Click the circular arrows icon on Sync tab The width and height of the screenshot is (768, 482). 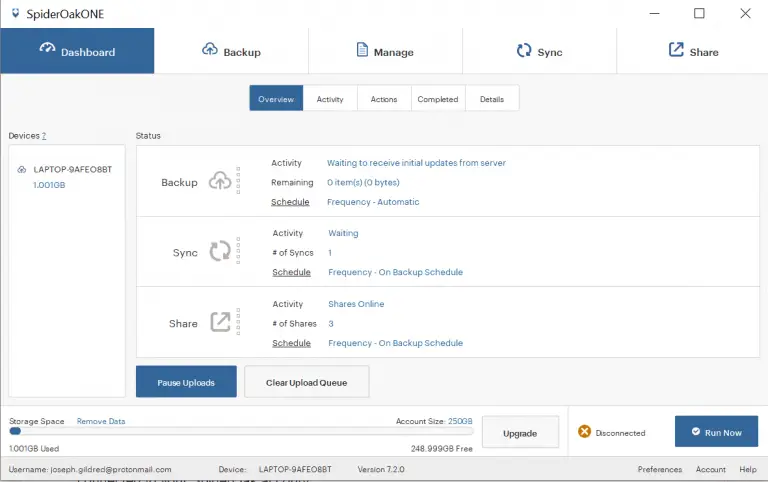524,50
